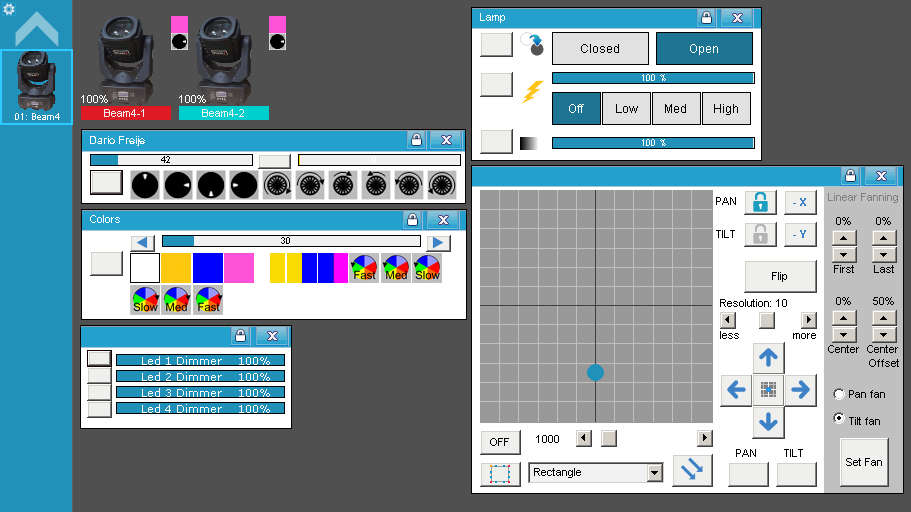This screenshot has height=512, width=911.
Task: Adjust the gobo slider showing 42
Action: (171, 160)
